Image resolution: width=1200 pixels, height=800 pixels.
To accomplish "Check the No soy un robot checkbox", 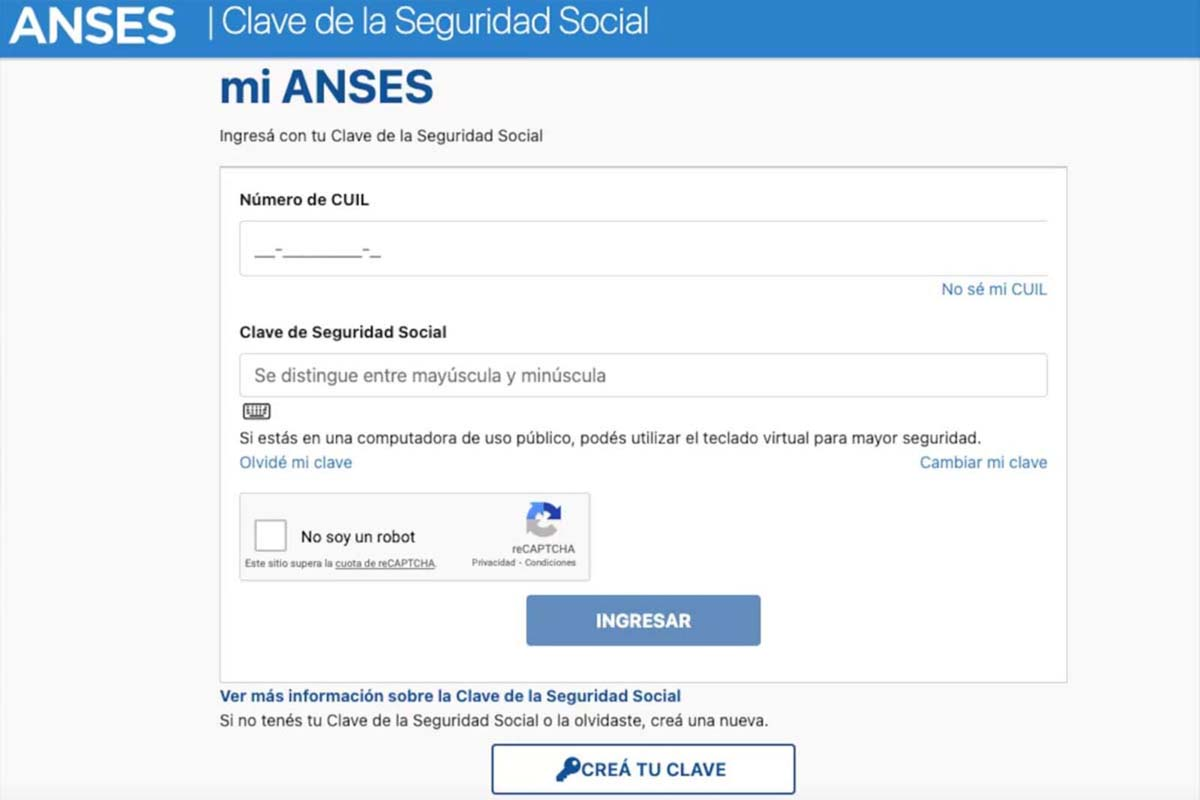I will coord(270,534).
